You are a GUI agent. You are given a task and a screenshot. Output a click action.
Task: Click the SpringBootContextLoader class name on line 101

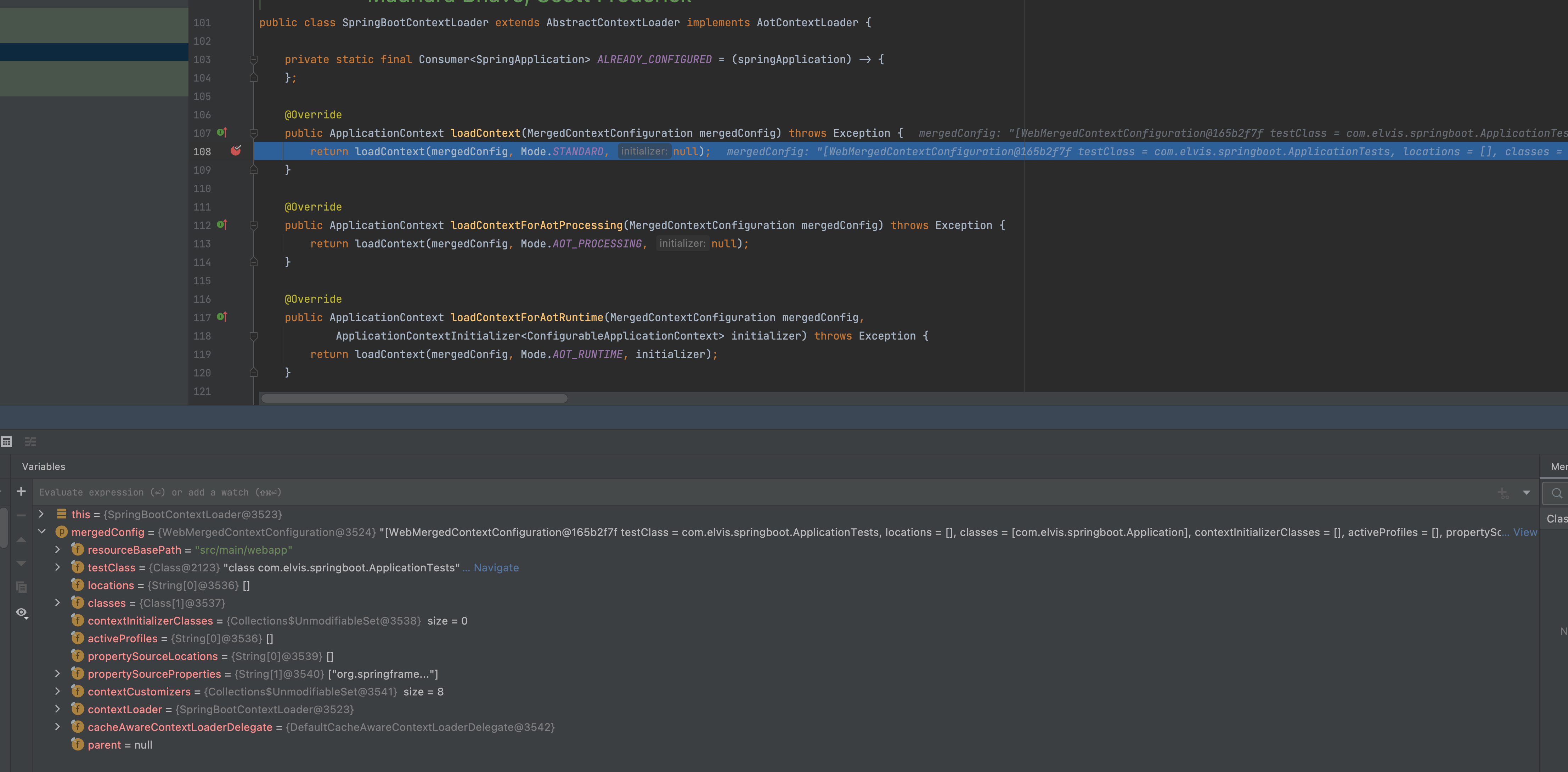click(415, 23)
